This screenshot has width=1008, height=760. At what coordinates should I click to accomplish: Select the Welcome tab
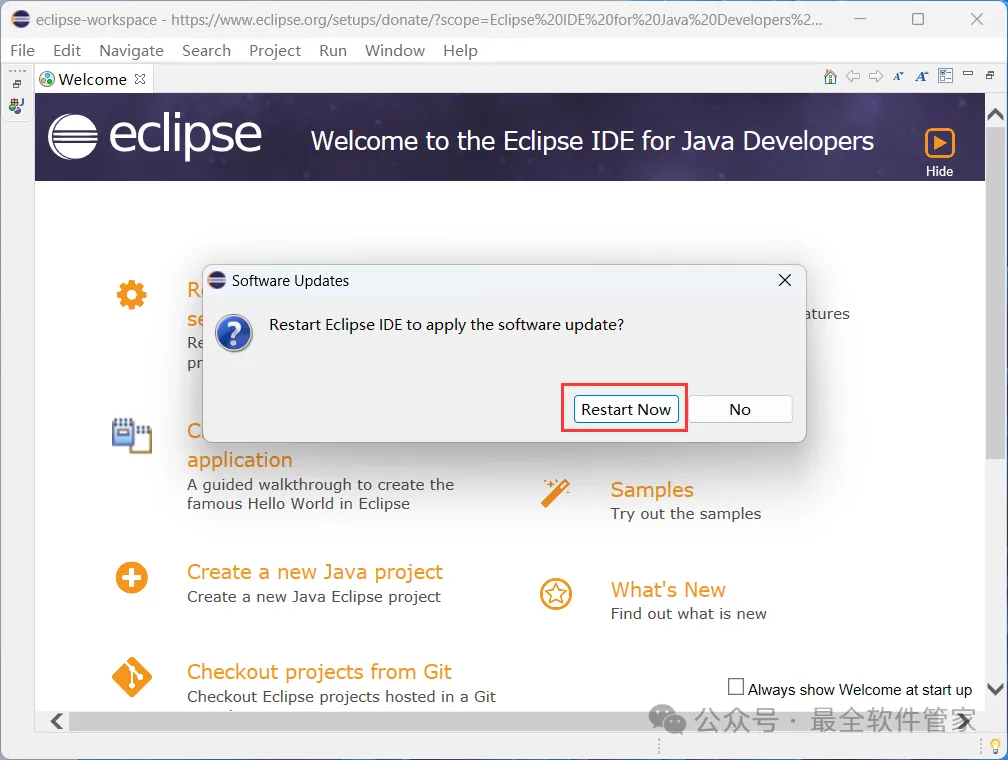[x=93, y=79]
